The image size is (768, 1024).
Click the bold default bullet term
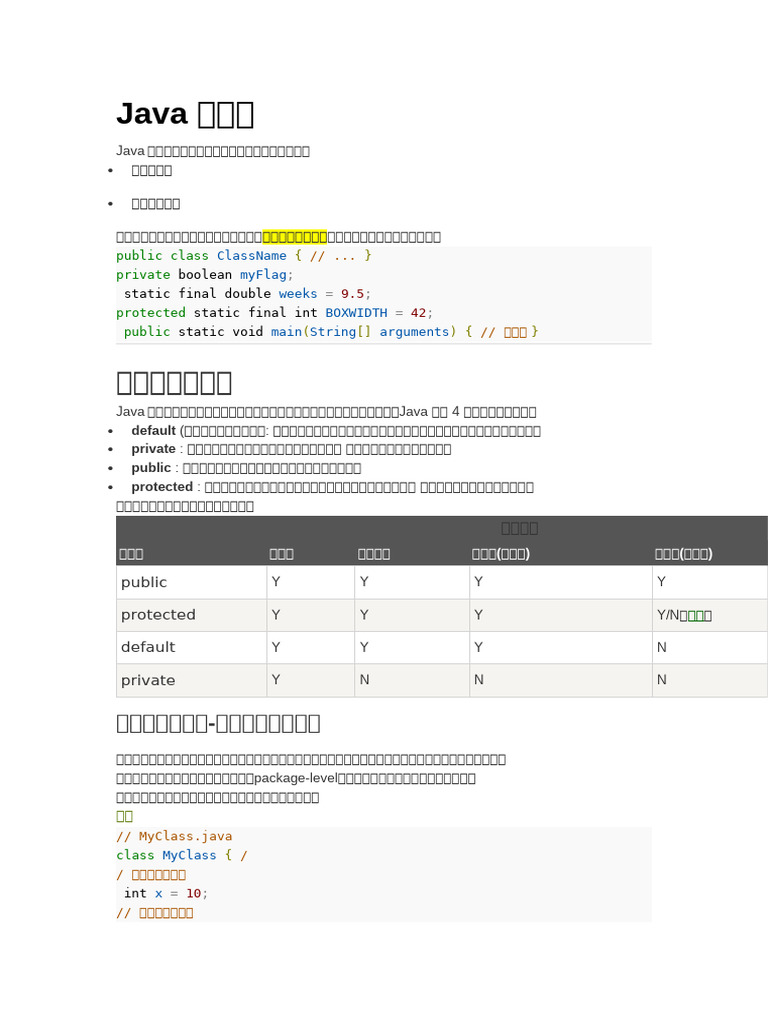click(153, 430)
